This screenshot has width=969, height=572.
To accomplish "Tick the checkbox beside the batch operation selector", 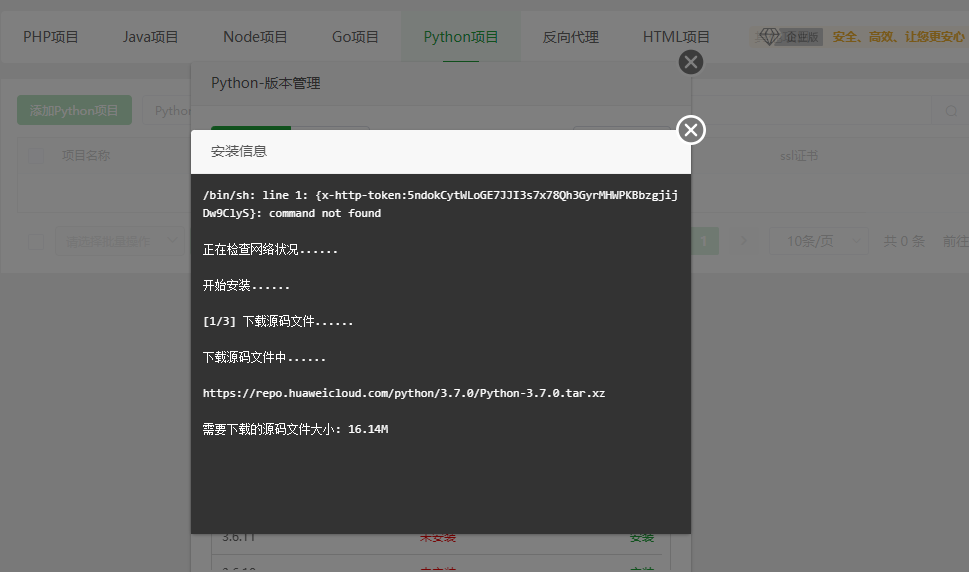I will (x=36, y=241).
